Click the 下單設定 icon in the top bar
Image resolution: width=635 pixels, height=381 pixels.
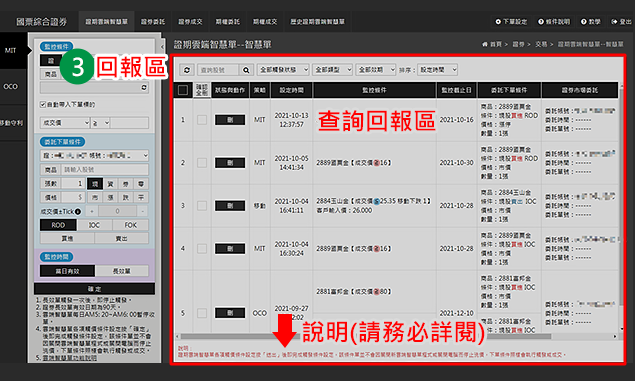(498, 22)
